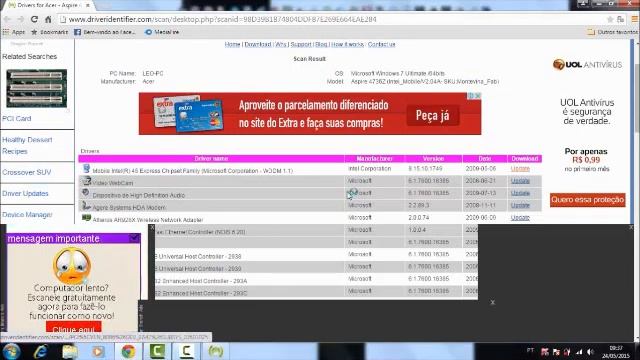Click the Atheros network adapter icon
This screenshot has height=360, width=640.
tap(86, 218)
